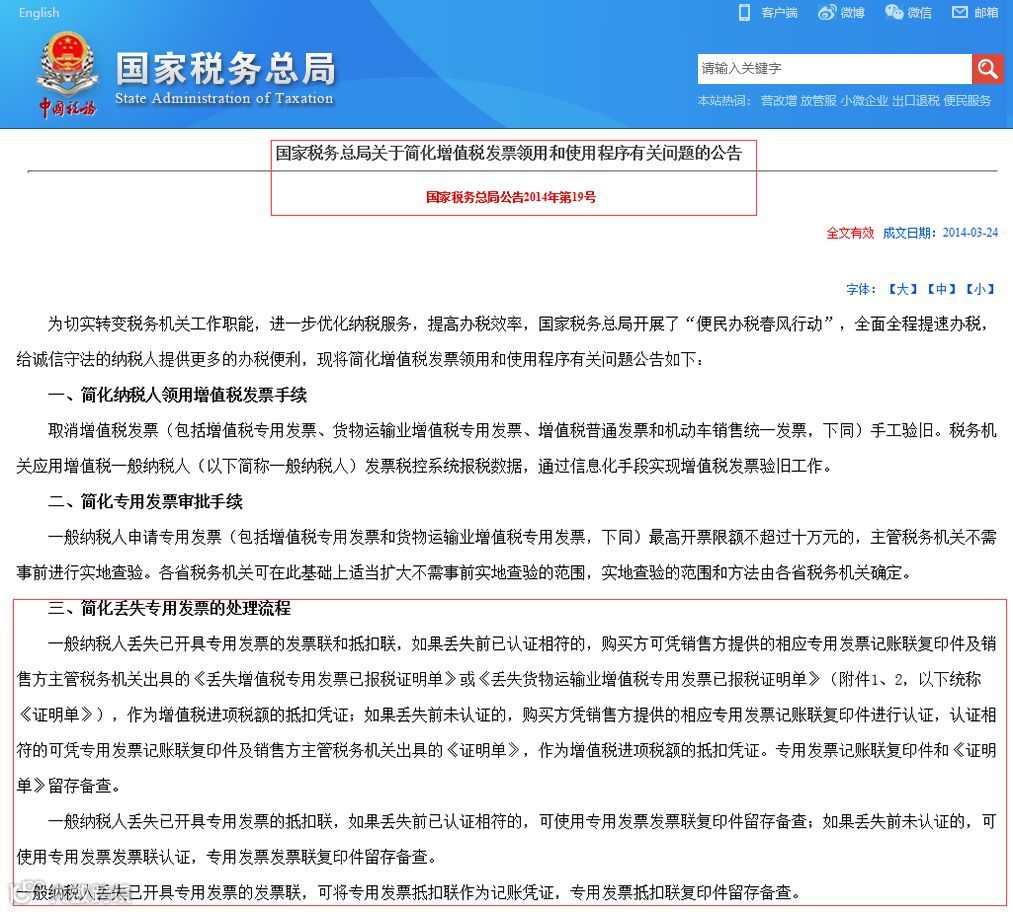Click red announcement number 2014年第19号

pos(510,197)
